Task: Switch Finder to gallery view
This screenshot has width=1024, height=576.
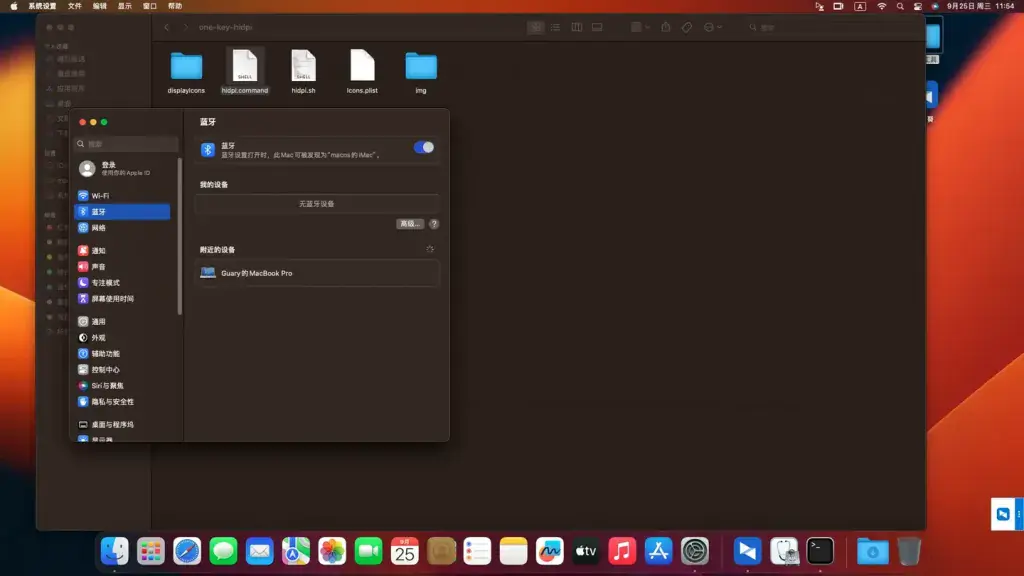Action: 597,27
